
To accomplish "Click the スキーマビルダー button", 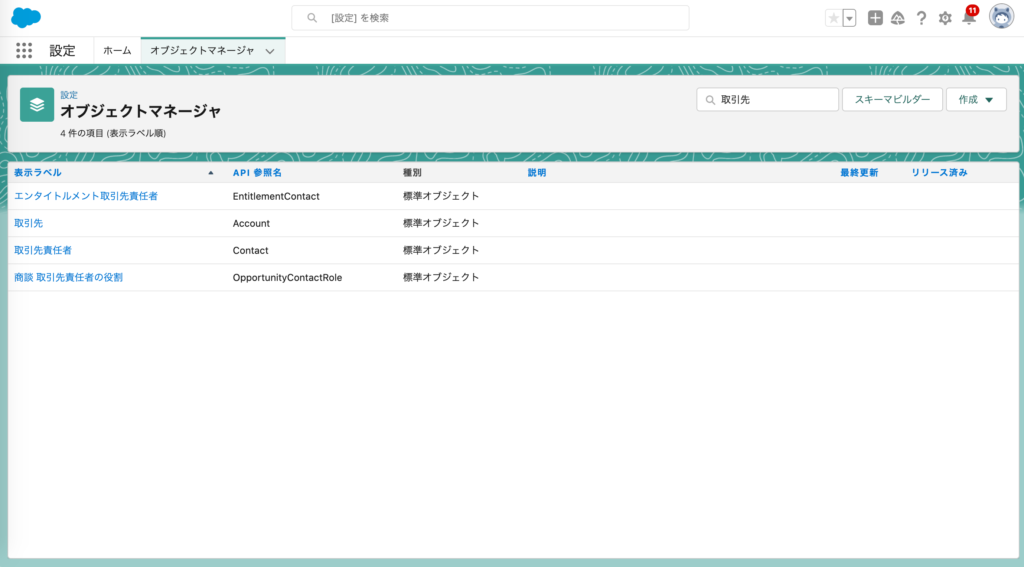I will [892, 100].
